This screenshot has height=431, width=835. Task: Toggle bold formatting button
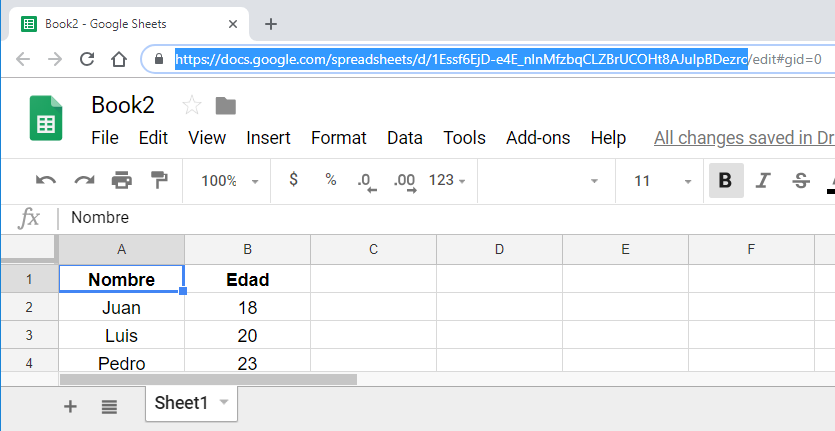coord(726,181)
